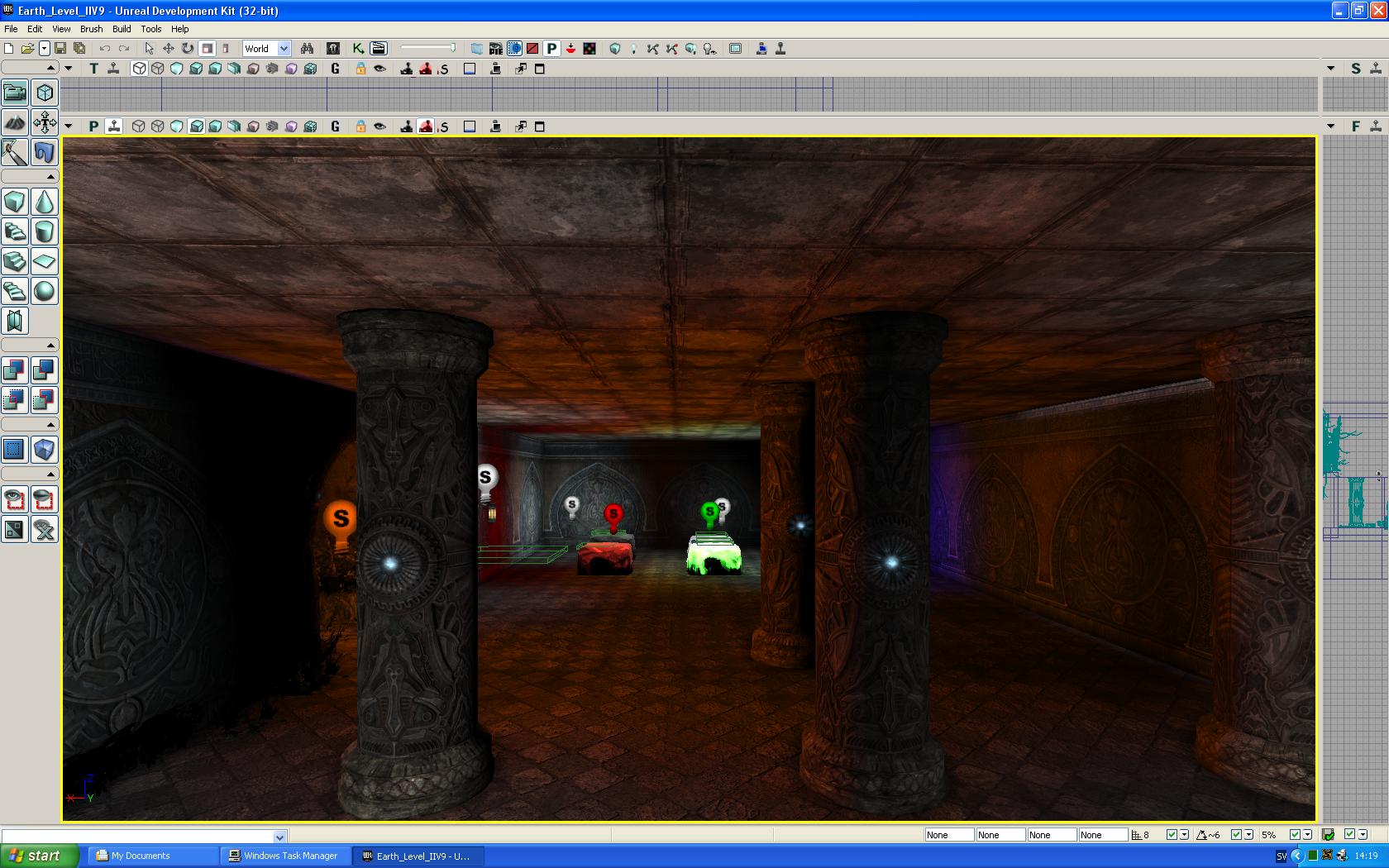Open the Tools menu
1389x868 pixels.
pos(151,29)
